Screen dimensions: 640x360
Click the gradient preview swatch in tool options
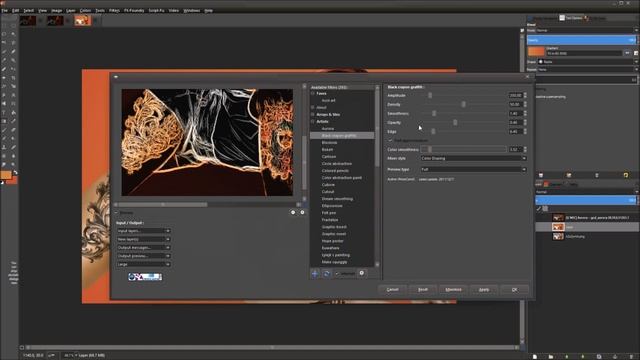[536, 51]
